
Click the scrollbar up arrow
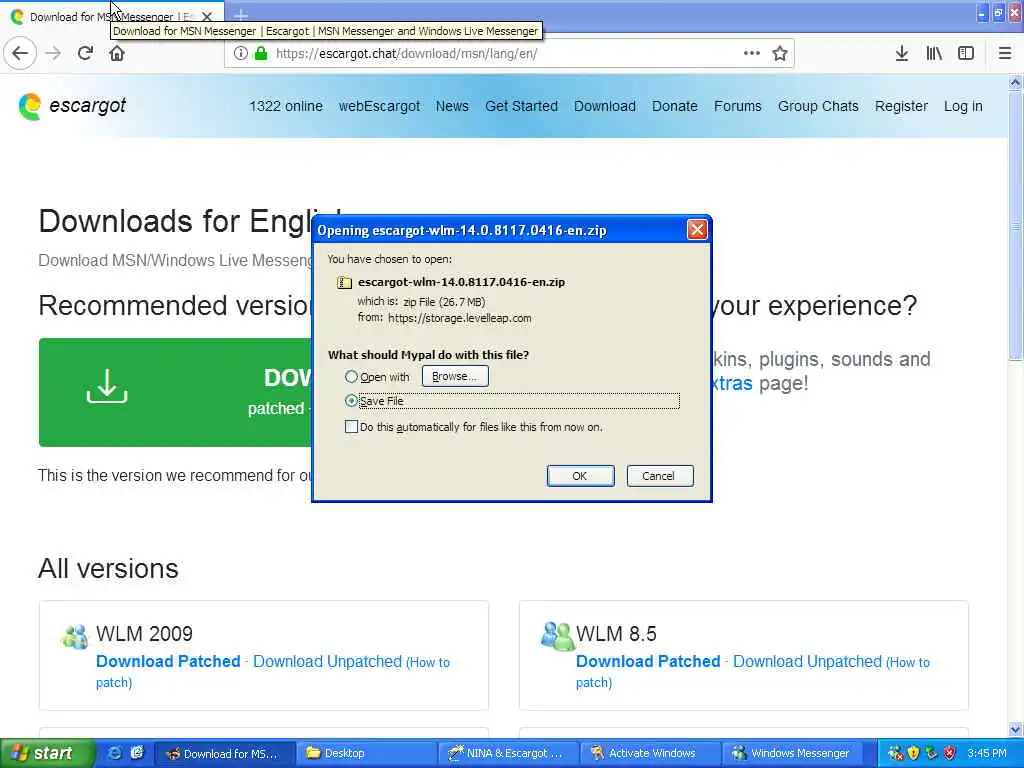(x=1015, y=83)
